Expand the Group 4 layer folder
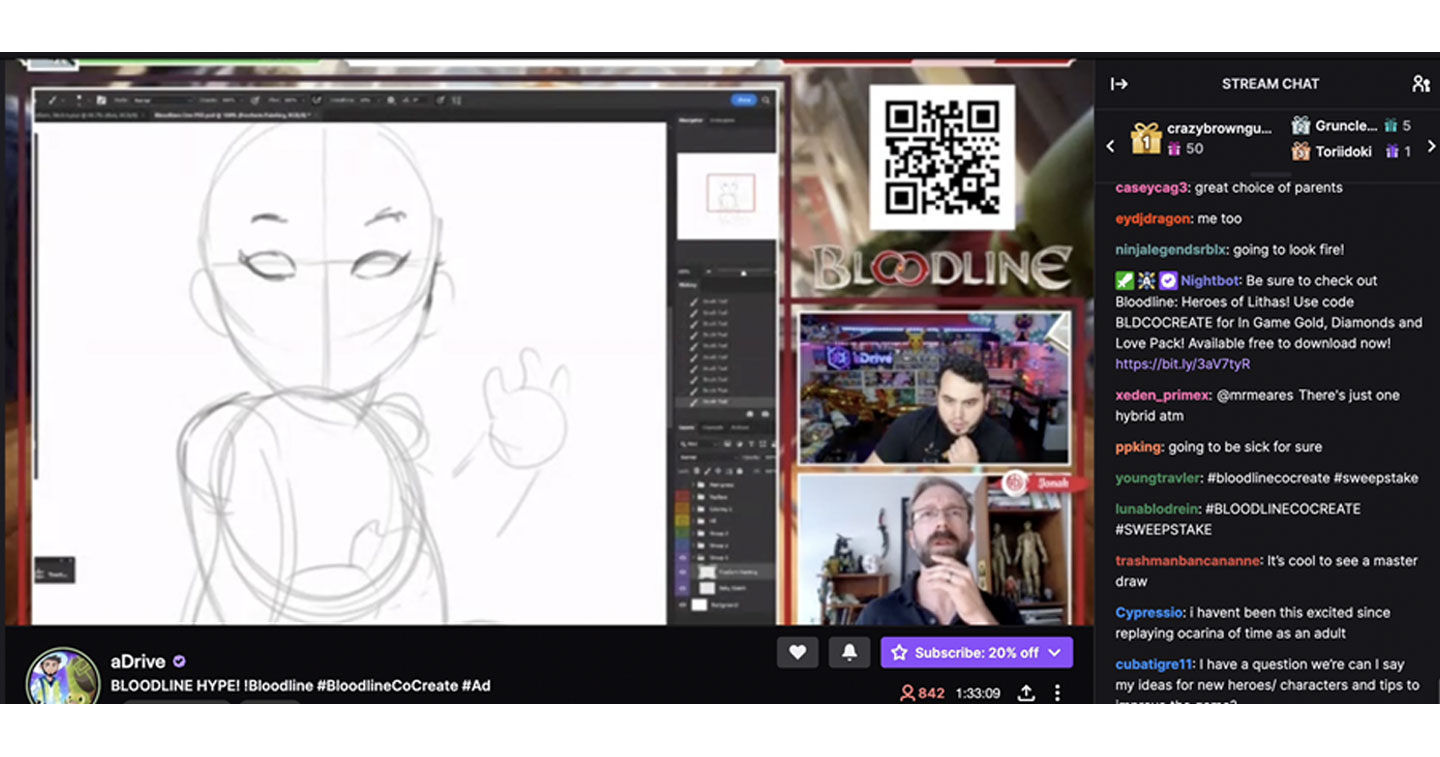The width and height of the screenshot is (1440, 757). 693,545
